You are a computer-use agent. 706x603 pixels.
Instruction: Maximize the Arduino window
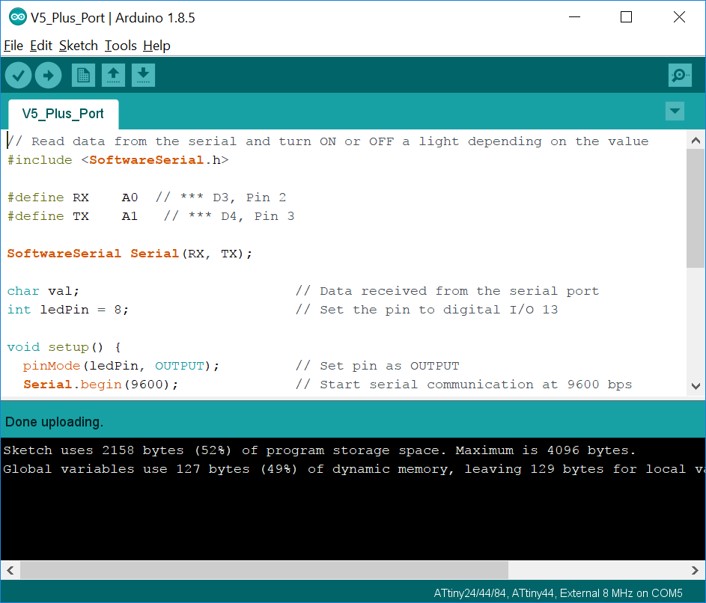click(x=626, y=17)
